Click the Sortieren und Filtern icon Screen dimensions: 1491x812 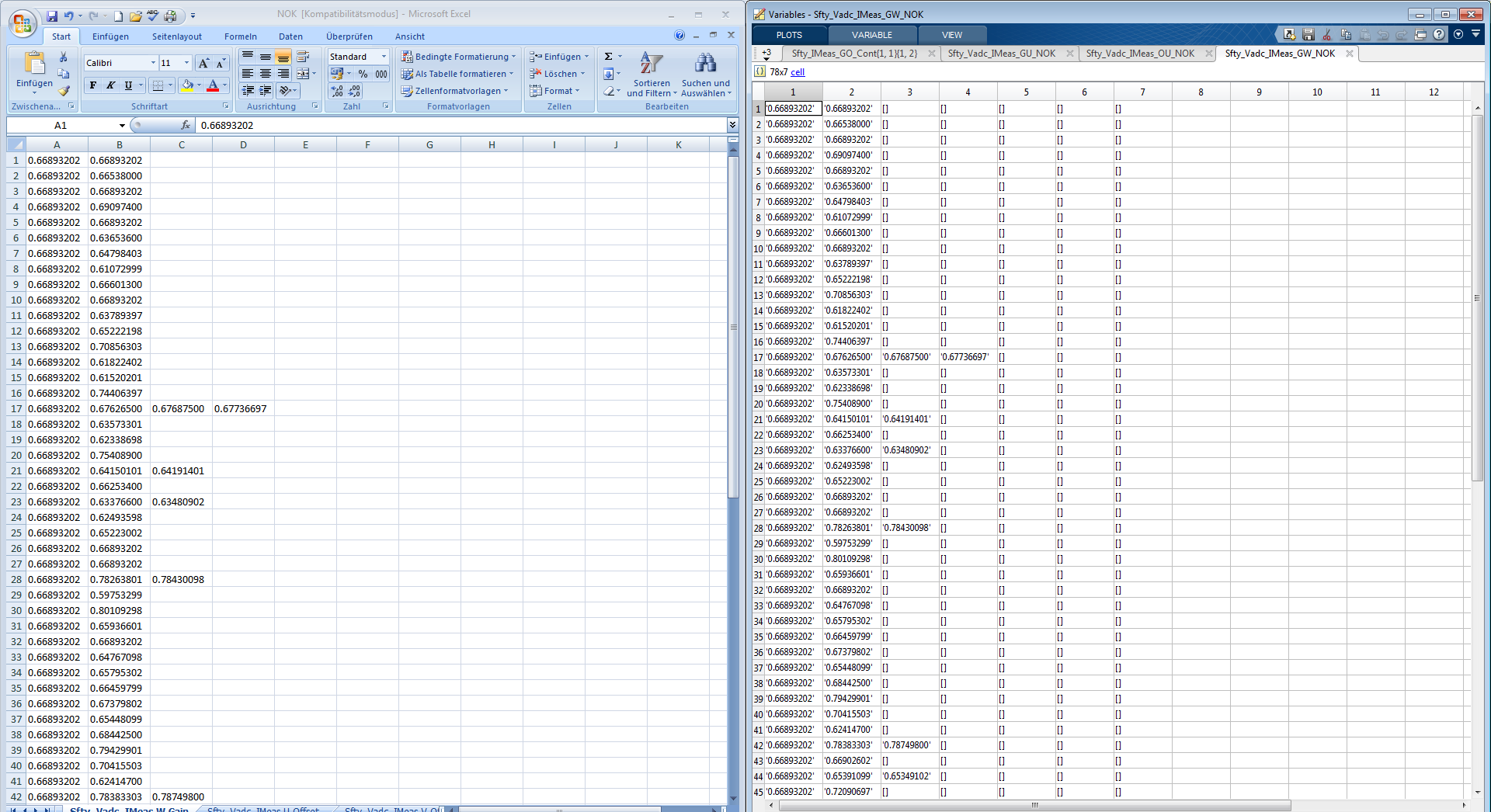[x=651, y=64]
